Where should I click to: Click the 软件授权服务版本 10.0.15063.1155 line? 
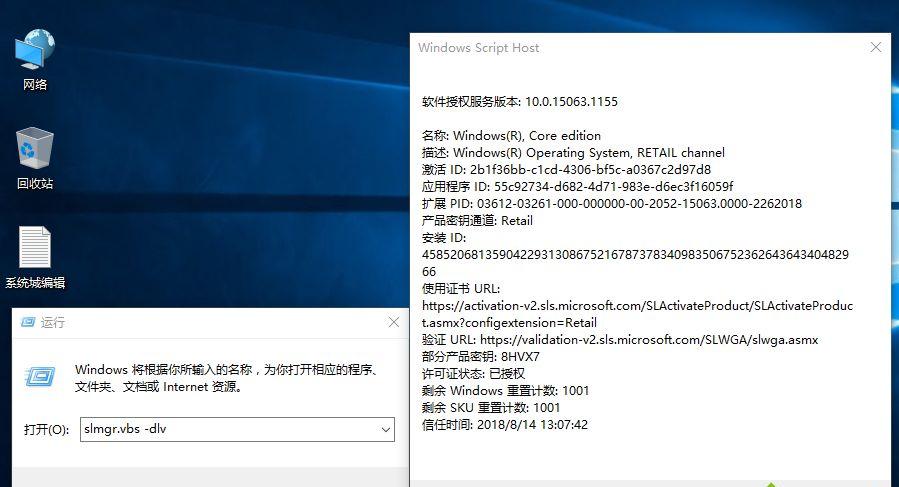(520, 102)
